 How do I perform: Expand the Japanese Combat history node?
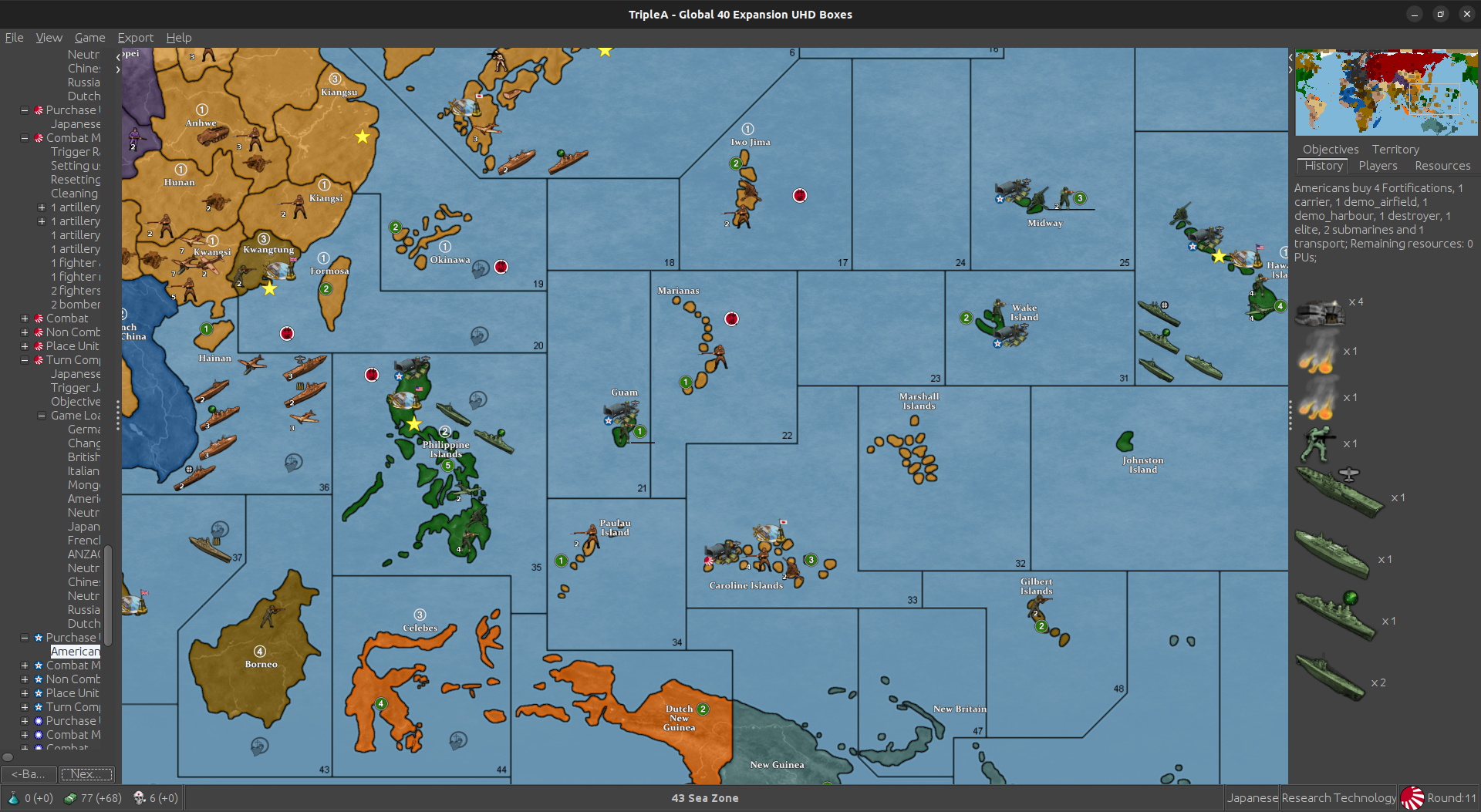(x=25, y=318)
